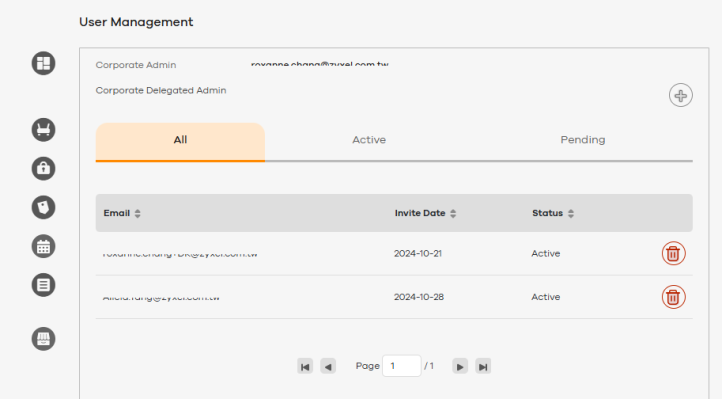Click the page number input field
Viewport: 722px width, 399px height.
tap(402, 366)
